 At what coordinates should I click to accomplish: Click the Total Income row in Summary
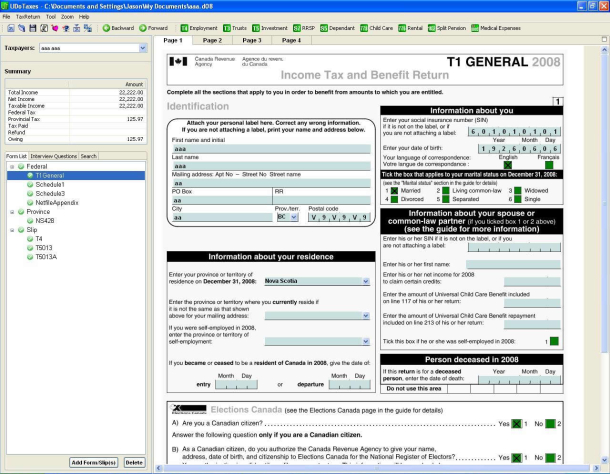75,92
